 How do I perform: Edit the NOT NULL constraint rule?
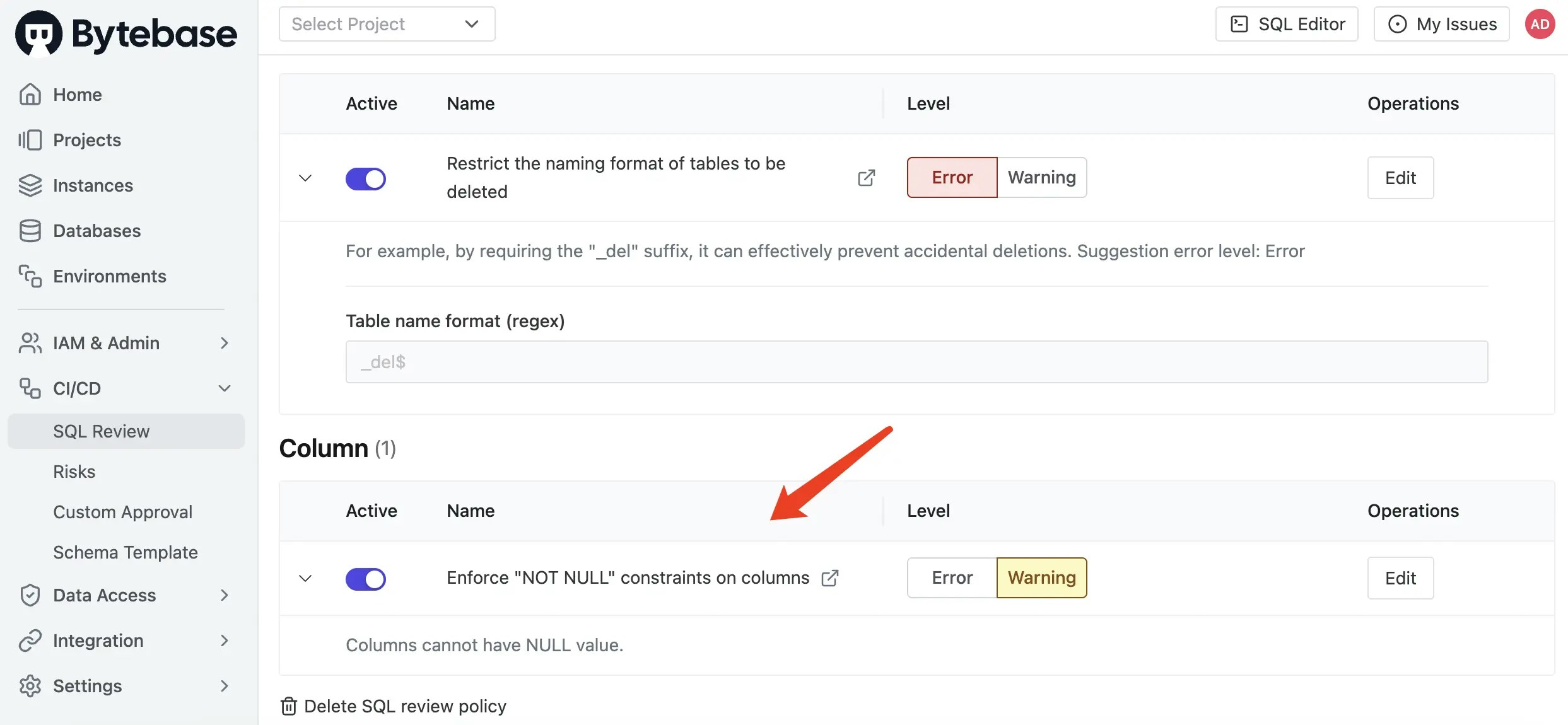point(1400,578)
